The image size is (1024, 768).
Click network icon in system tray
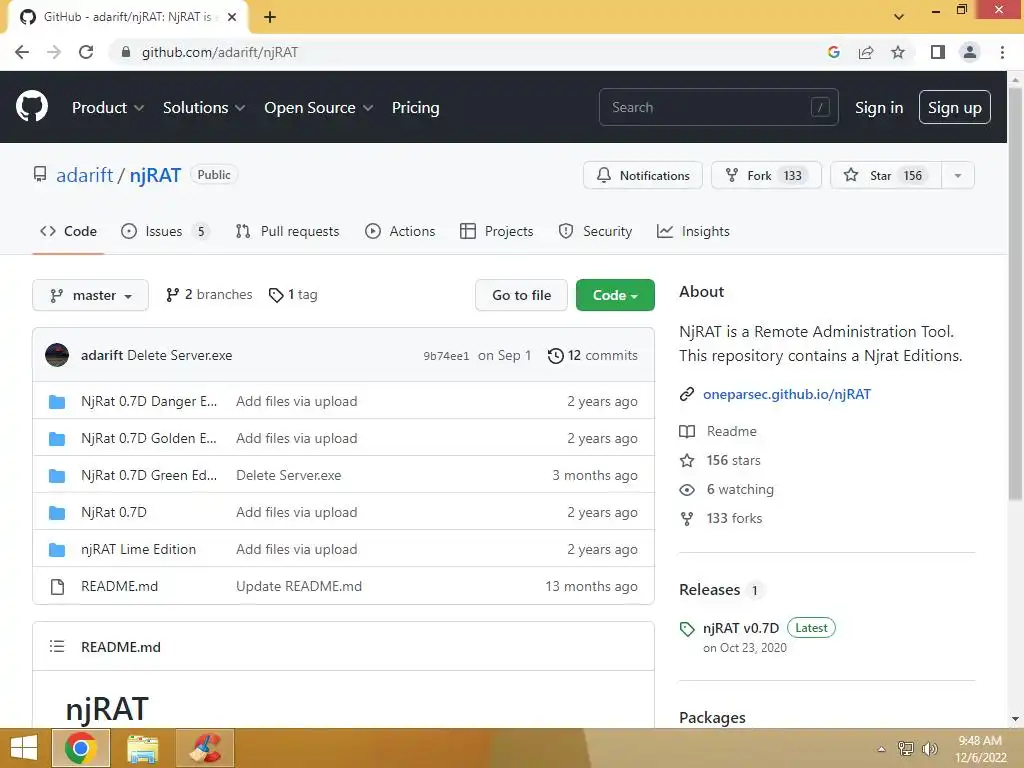(906, 748)
